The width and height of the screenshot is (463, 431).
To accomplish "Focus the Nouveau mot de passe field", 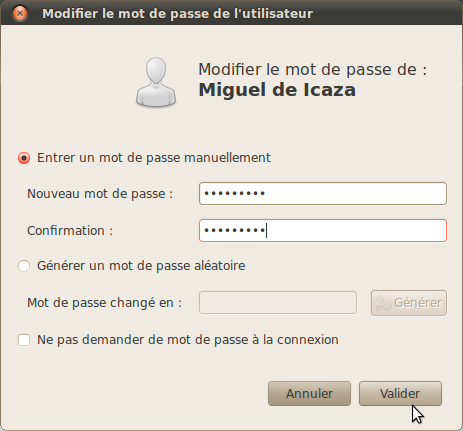I will point(323,194).
